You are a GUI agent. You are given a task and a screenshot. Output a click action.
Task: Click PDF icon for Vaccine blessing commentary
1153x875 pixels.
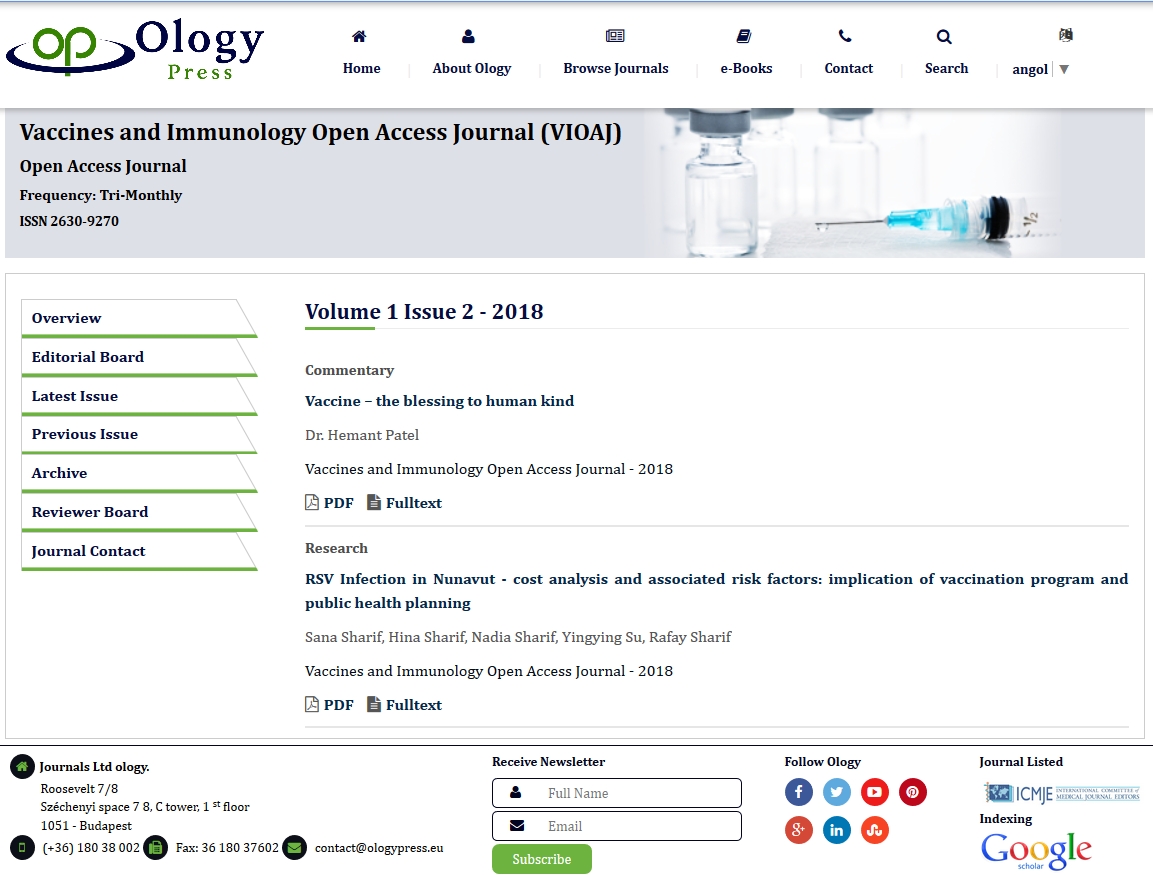312,502
